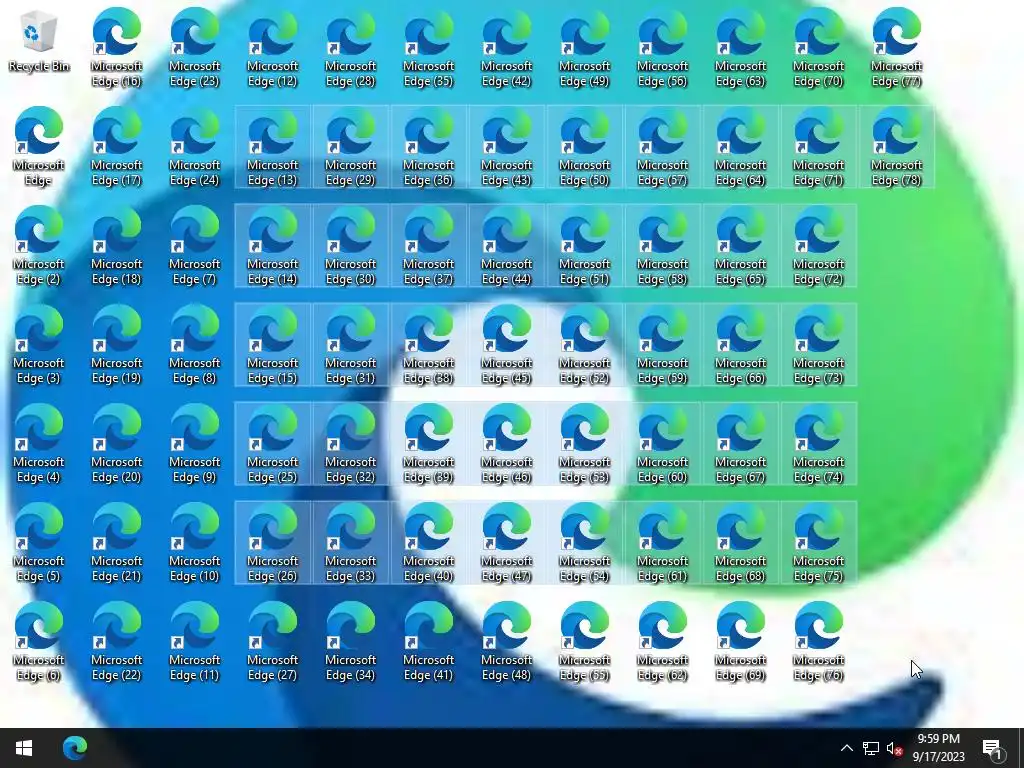1024x768 pixels.
Task: Click Microsoft Edge (56) desktop shortcut
Action: [x=662, y=48]
